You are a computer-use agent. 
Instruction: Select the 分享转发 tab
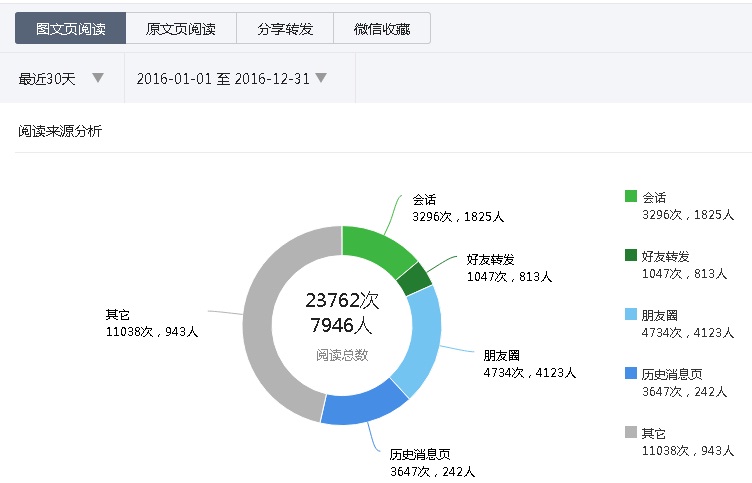(285, 29)
